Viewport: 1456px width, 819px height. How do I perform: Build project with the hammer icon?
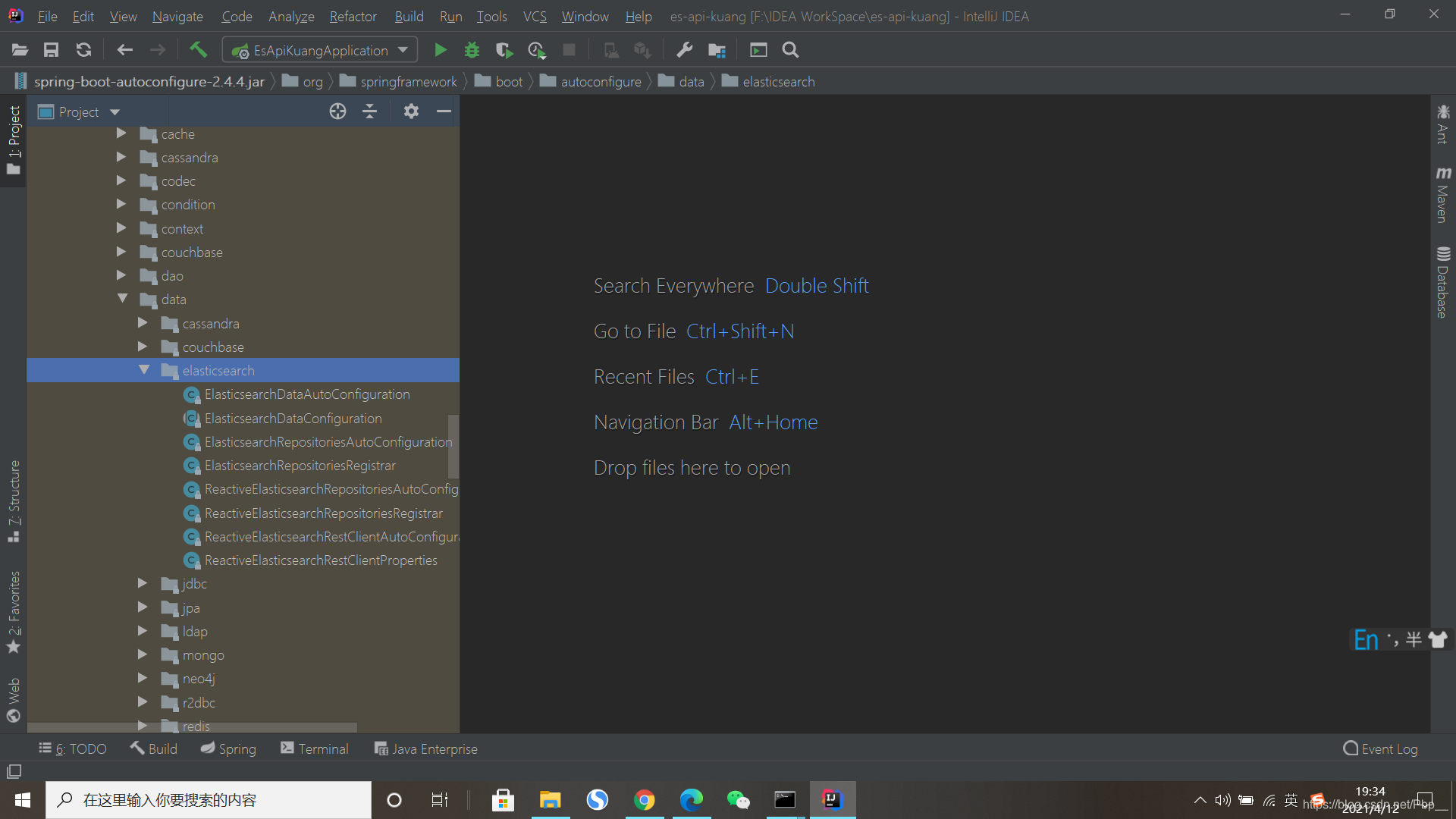pyautogui.click(x=198, y=50)
